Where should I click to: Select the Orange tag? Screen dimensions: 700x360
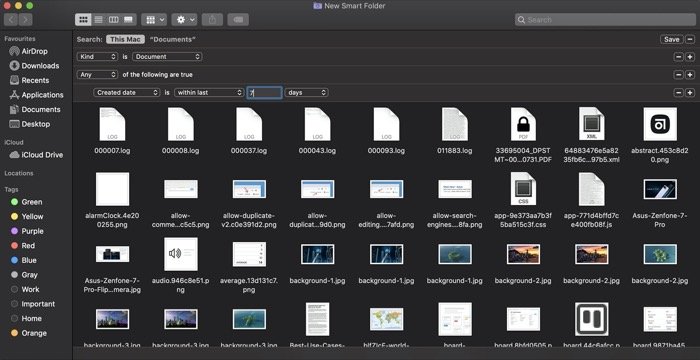coord(28,333)
